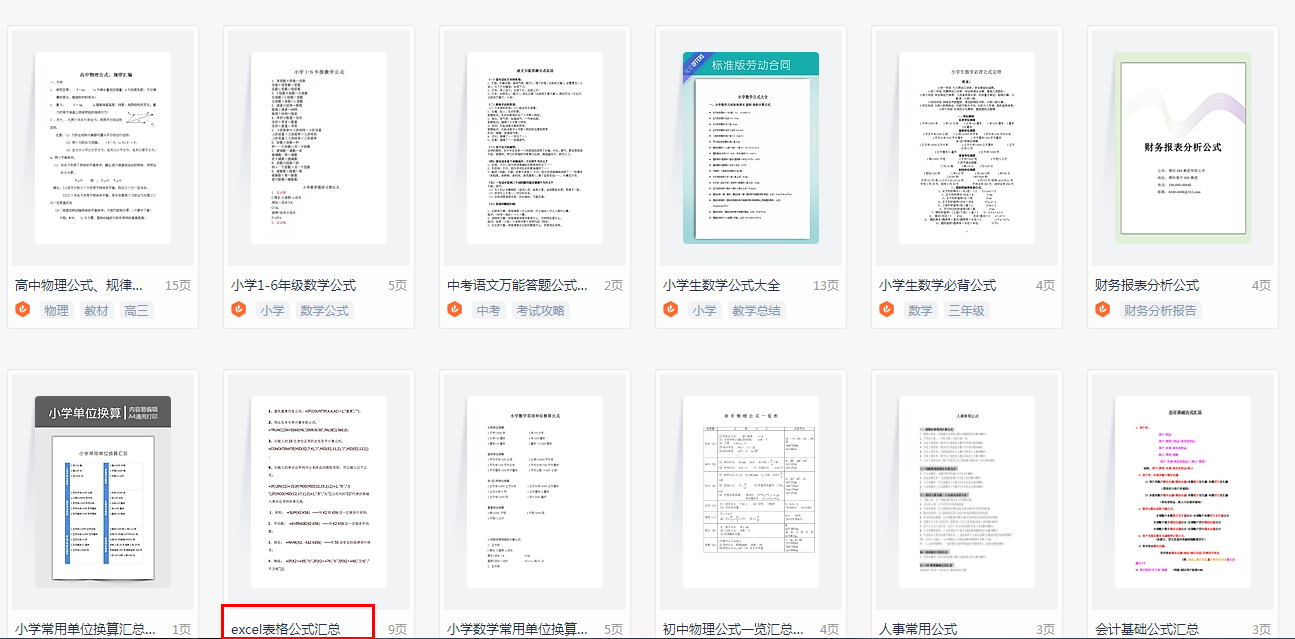Screen dimensions: 1295x639
Task: Click the orange badge icon beside 财务分析报告 tag
Action: pos(1103,310)
